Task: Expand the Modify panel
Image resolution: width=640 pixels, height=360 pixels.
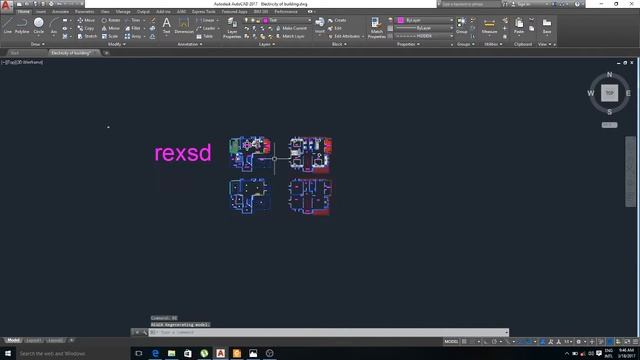Action: click(x=116, y=44)
